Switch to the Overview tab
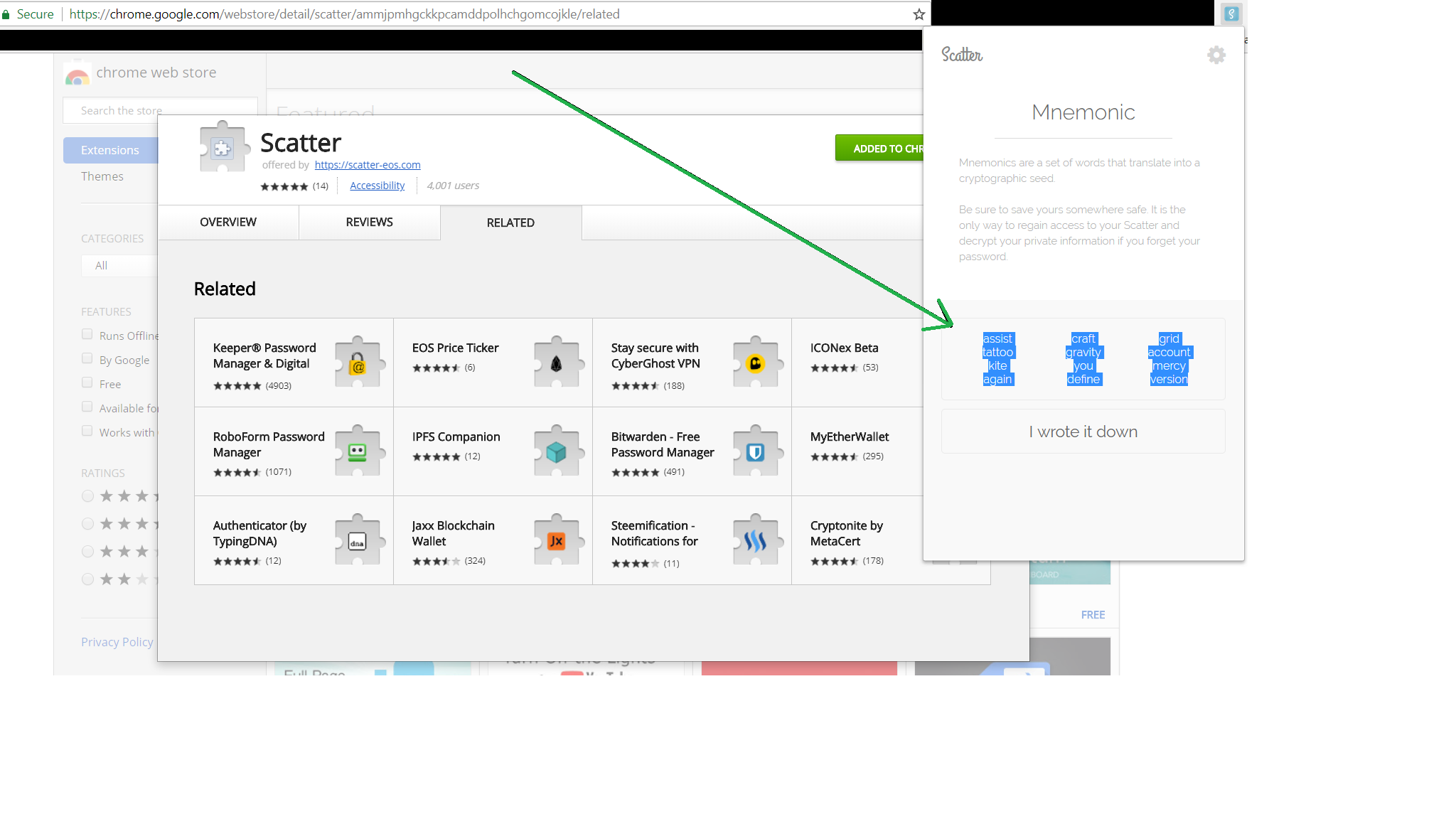The image size is (1456, 819). point(228,223)
